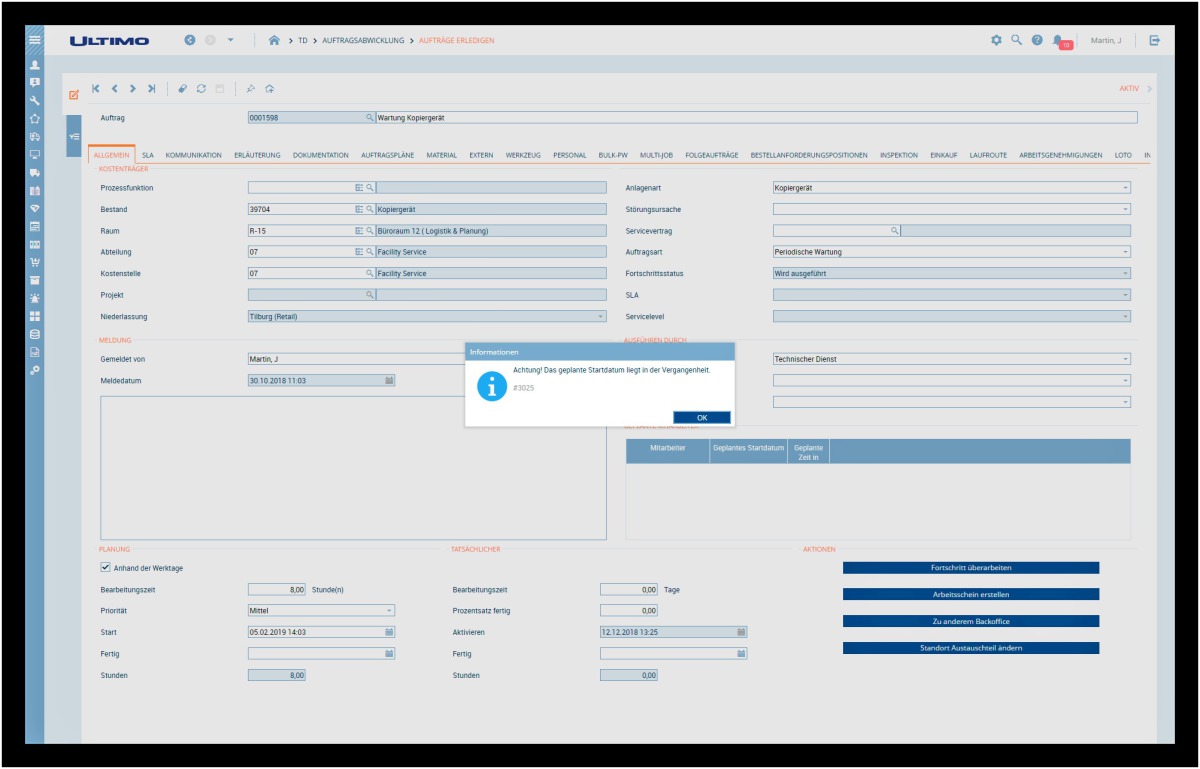The height and width of the screenshot is (769, 1200).
Task: Open the help question mark icon
Action: coord(1037,40)
